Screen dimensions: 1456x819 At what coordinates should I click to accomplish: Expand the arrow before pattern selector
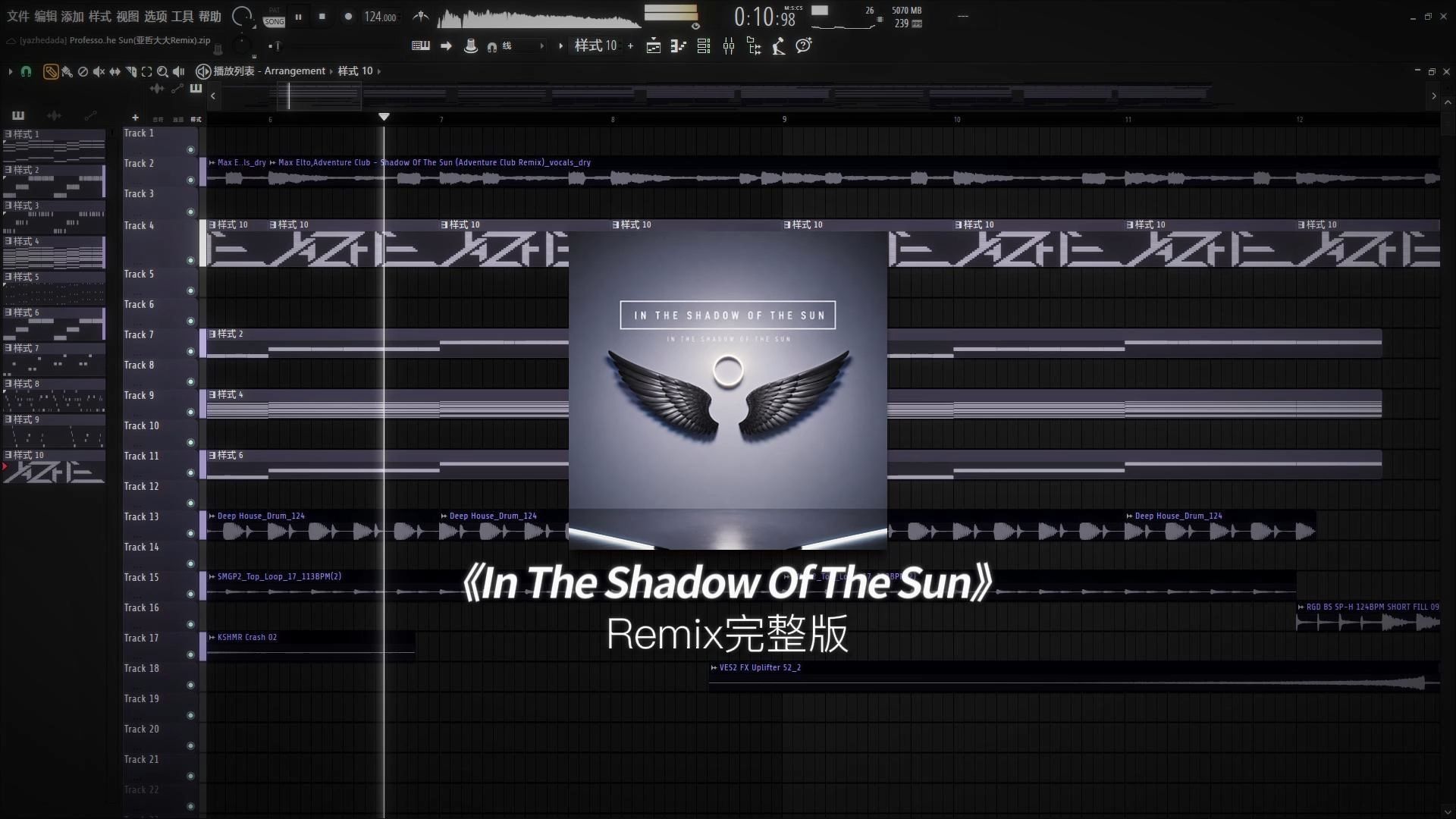coord(560,46)
